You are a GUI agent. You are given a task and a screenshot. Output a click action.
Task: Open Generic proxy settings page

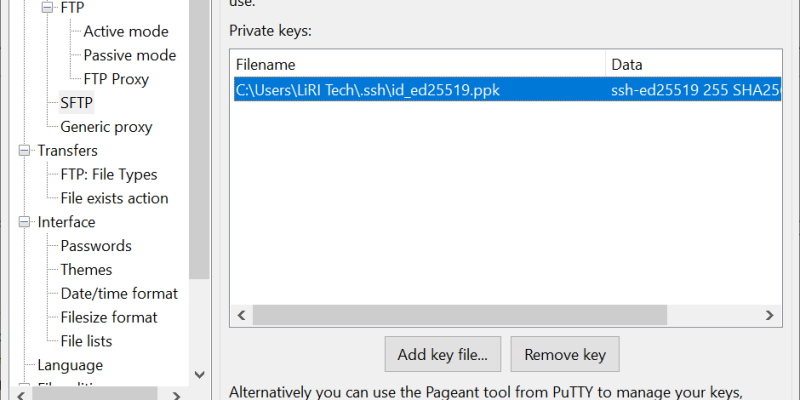tap(106, 127)
